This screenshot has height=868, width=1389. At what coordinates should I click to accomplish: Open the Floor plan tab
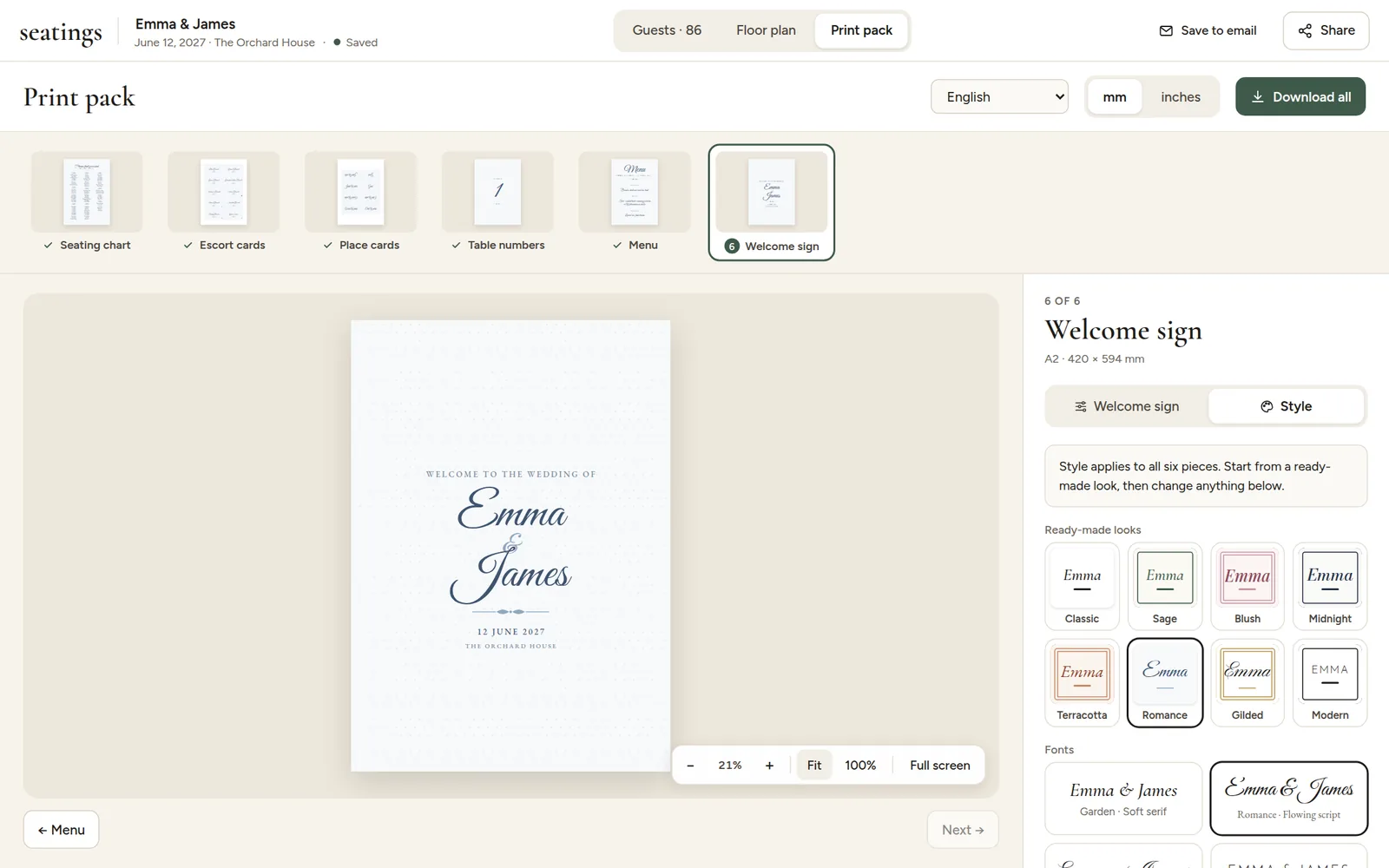click(766, 30)
